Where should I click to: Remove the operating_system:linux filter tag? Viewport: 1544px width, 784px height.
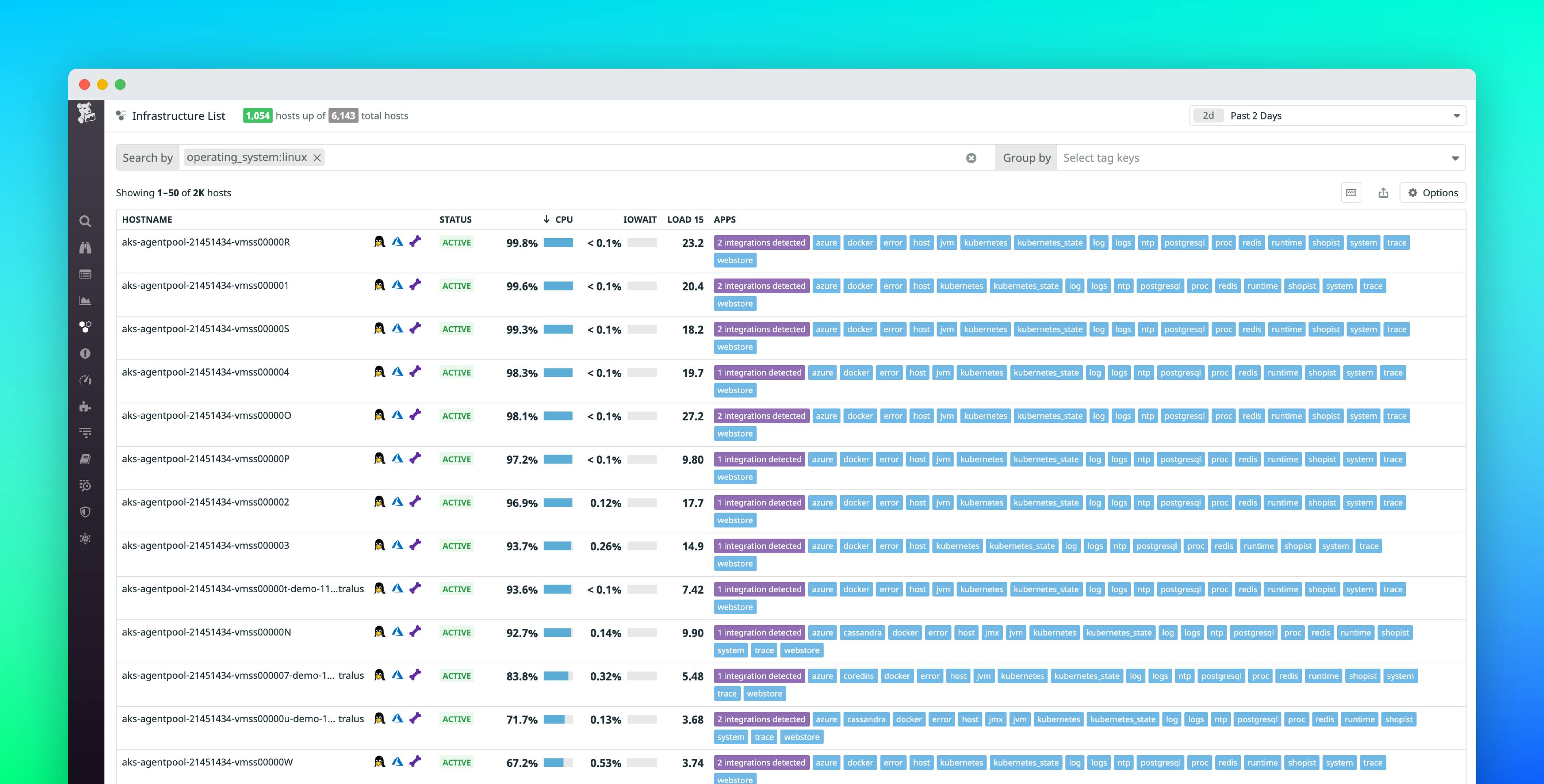[317, 157]
